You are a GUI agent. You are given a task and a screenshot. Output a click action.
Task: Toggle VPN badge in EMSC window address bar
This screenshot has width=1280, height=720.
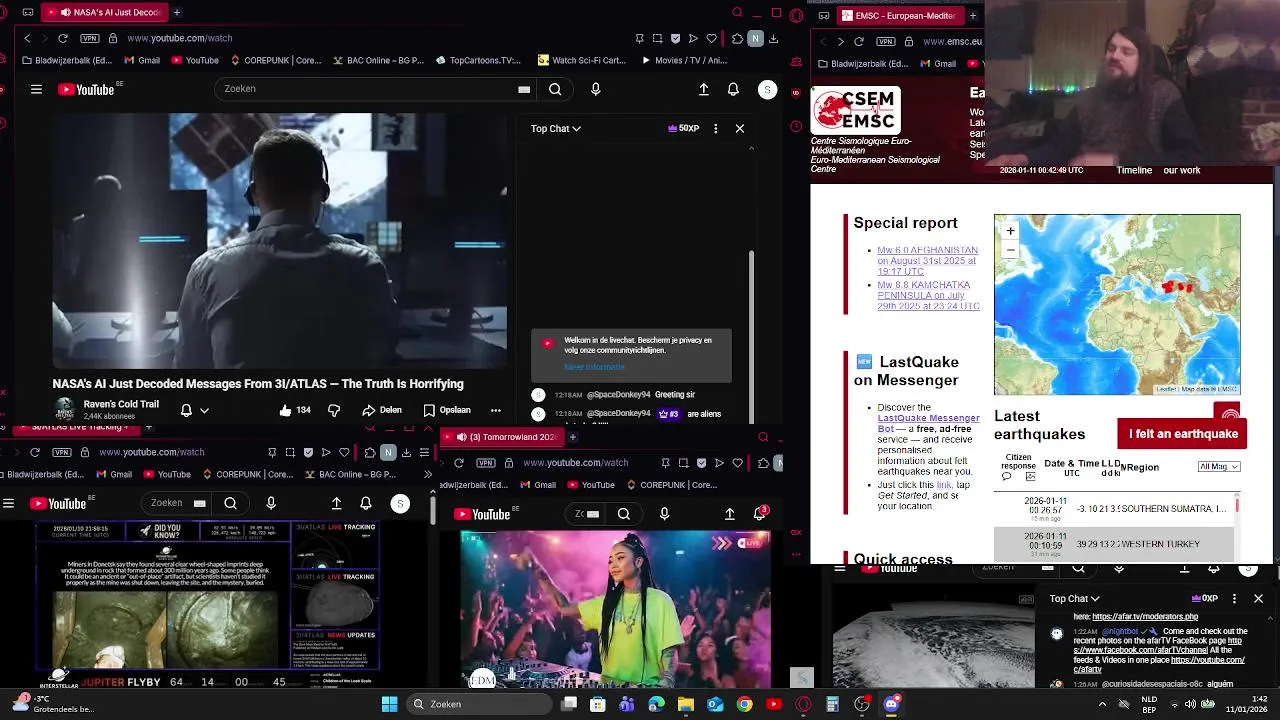886,41
